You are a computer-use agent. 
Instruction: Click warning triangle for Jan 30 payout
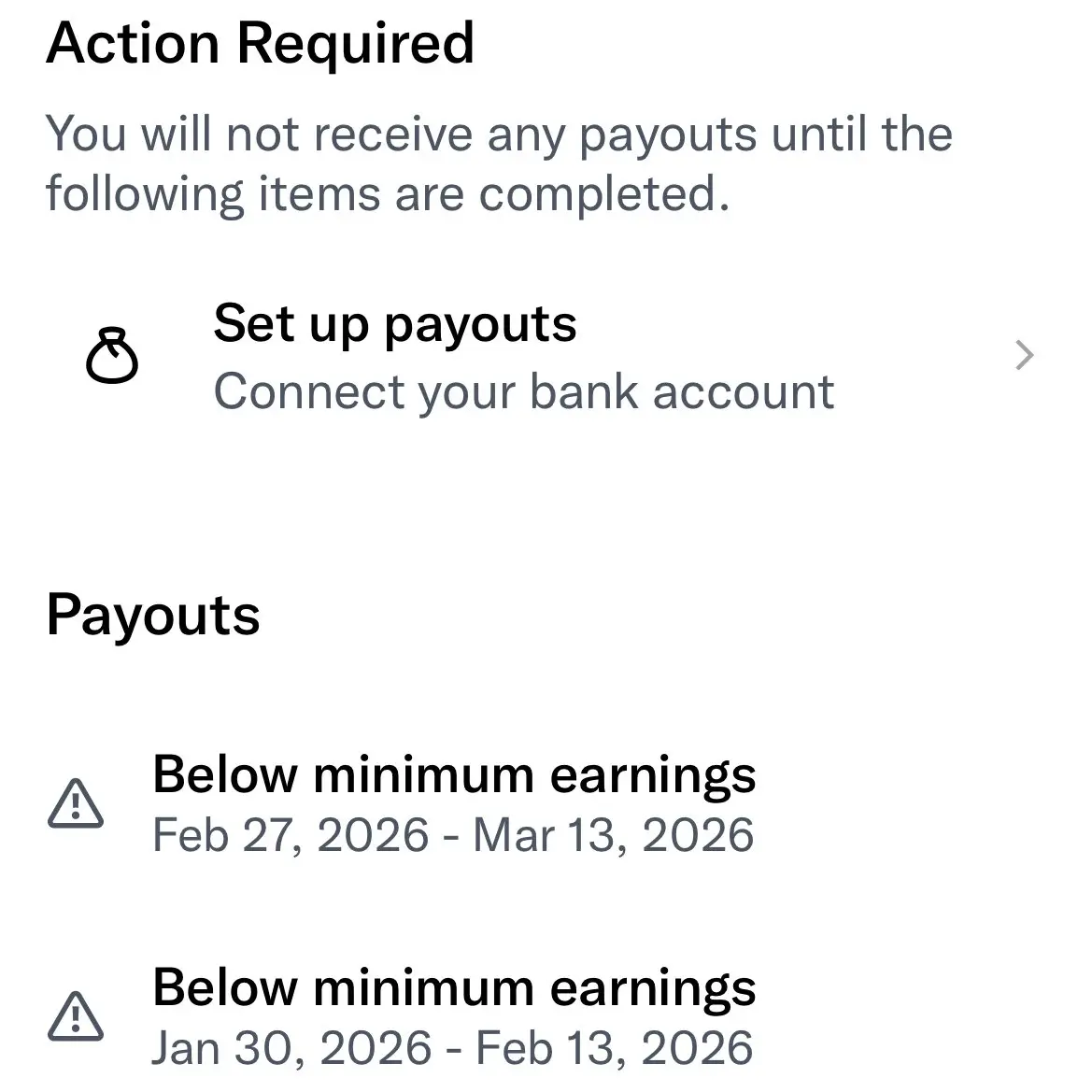click(76, 1016)
